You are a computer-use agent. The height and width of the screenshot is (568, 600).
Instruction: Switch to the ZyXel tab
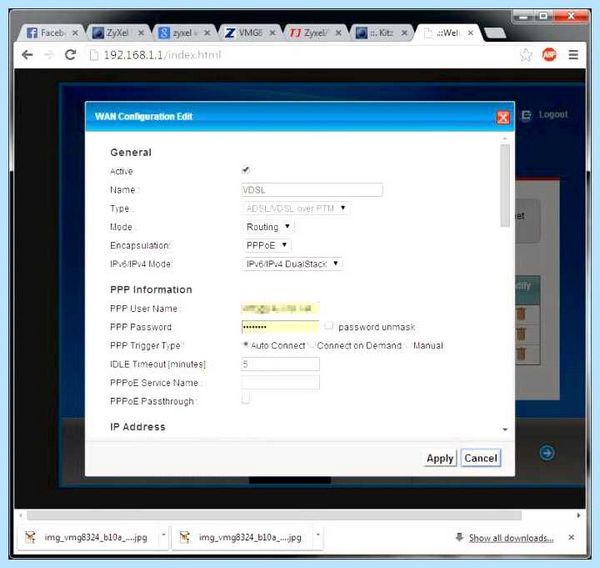[117, 33]
